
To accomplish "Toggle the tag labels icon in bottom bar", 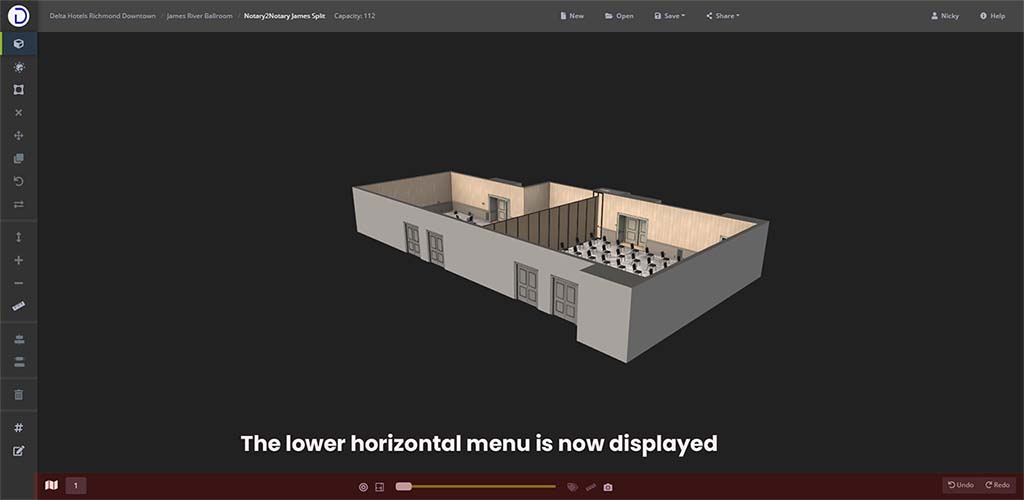I will tap(573, 486).
